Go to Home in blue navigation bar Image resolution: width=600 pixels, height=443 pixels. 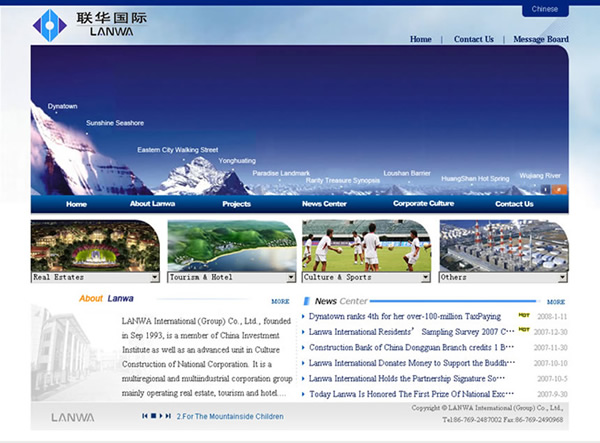point(76,204)
